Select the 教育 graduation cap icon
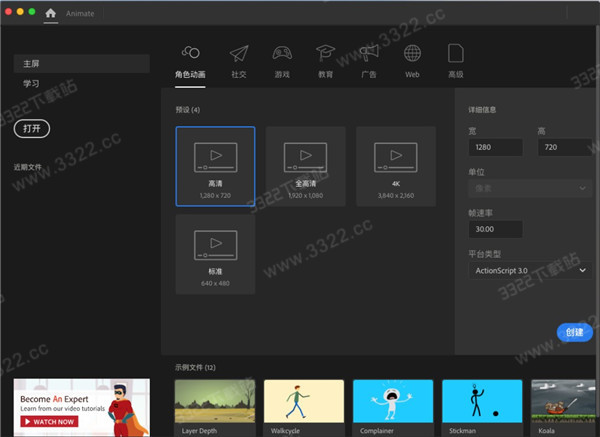The height and width of the screenshot is (437, 600). pos(325,52)
